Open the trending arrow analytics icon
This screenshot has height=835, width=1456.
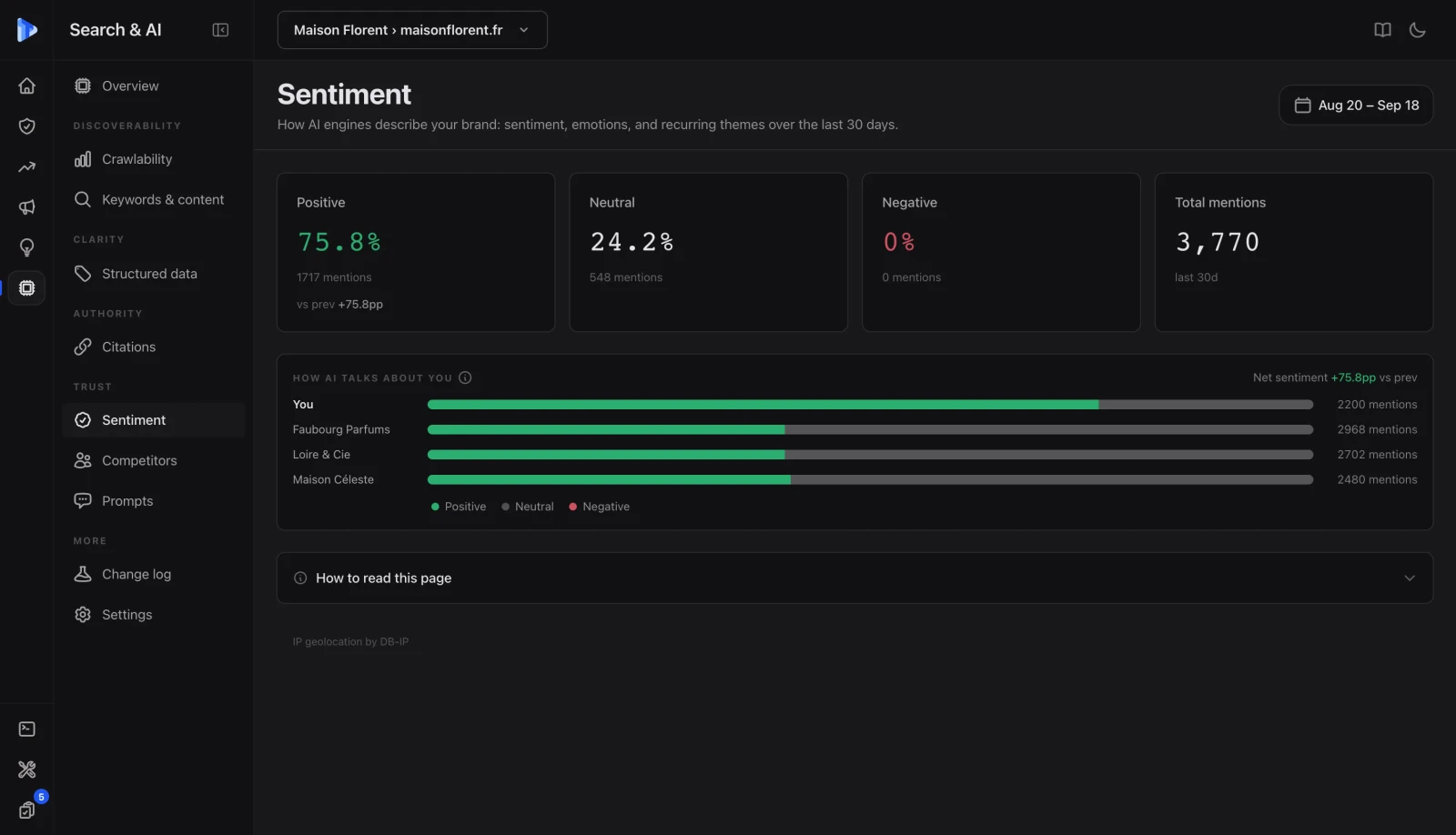click(26, 166)
